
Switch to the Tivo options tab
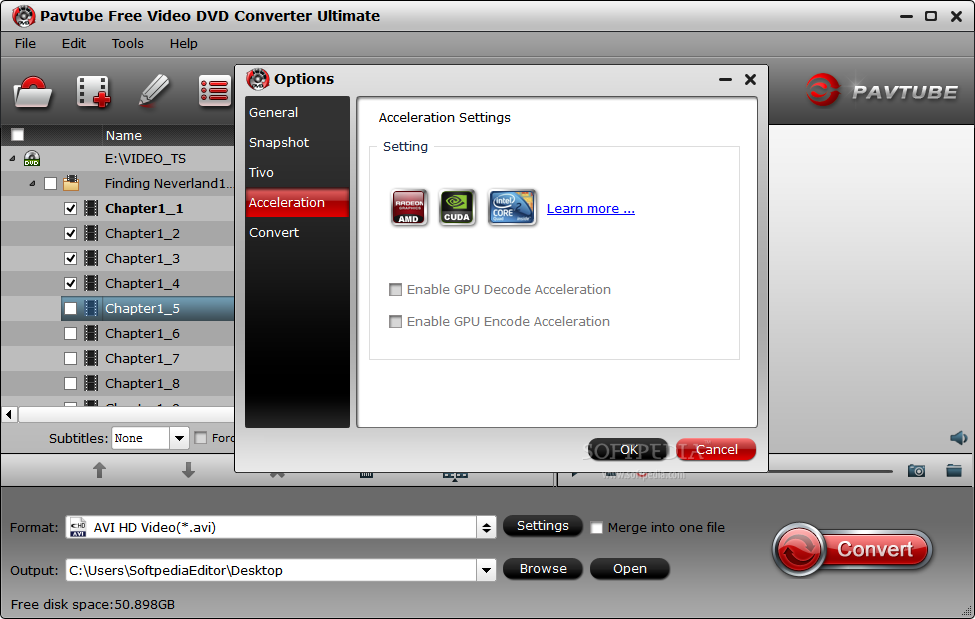click(x=297, y=172)
